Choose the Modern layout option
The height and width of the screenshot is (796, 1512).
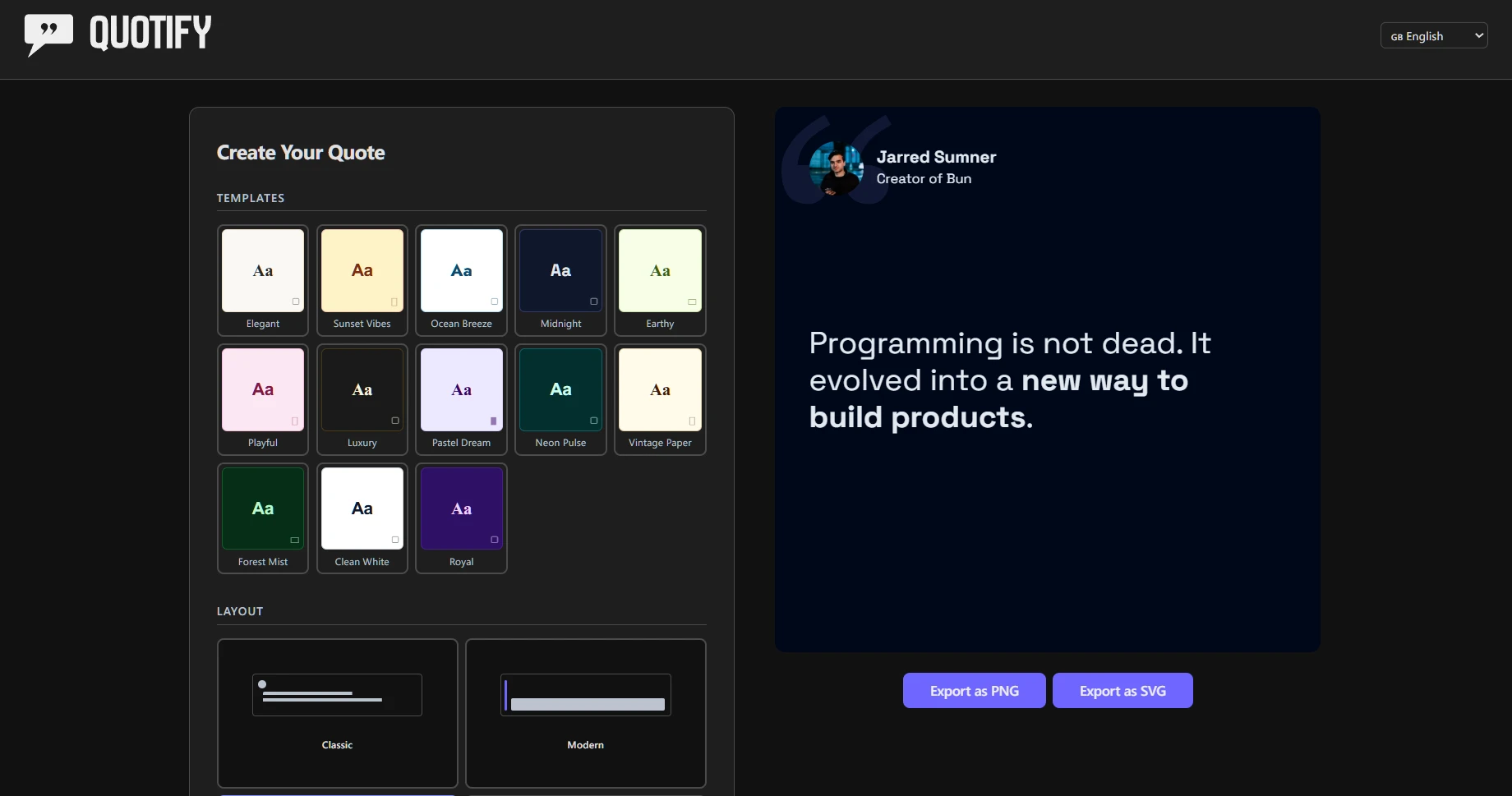click(586, 713)
